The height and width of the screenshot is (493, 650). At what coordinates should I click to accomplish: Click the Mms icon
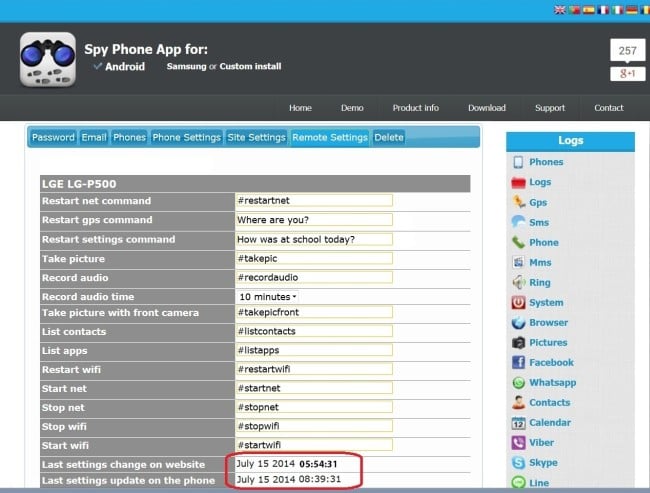[x=518, y=262]
